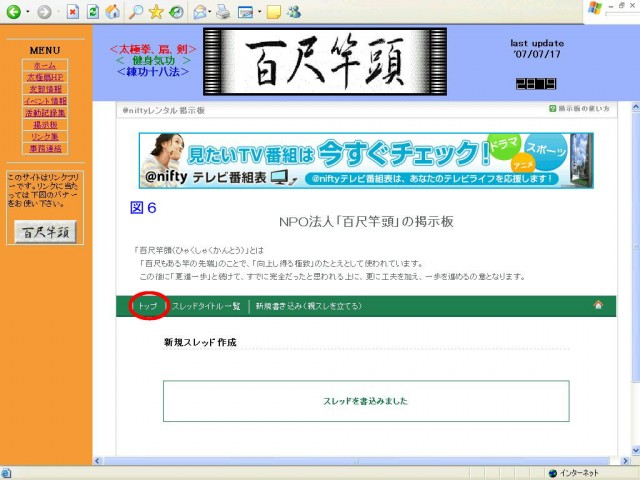Click the home icon on green bar
Viewport: 640px width, 480px height.
598,305
